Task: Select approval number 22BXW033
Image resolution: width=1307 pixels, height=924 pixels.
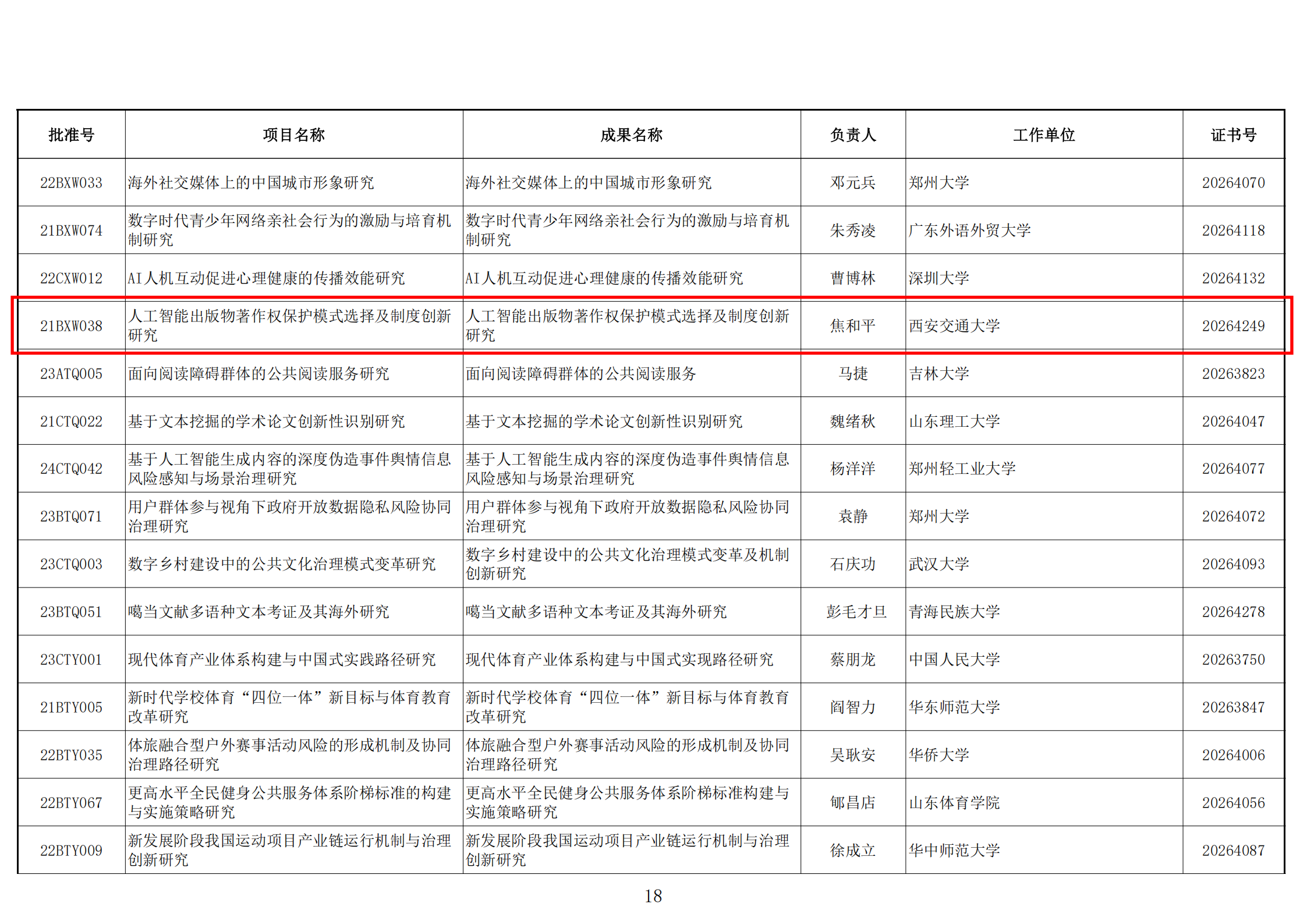Action: click(71, 183)
